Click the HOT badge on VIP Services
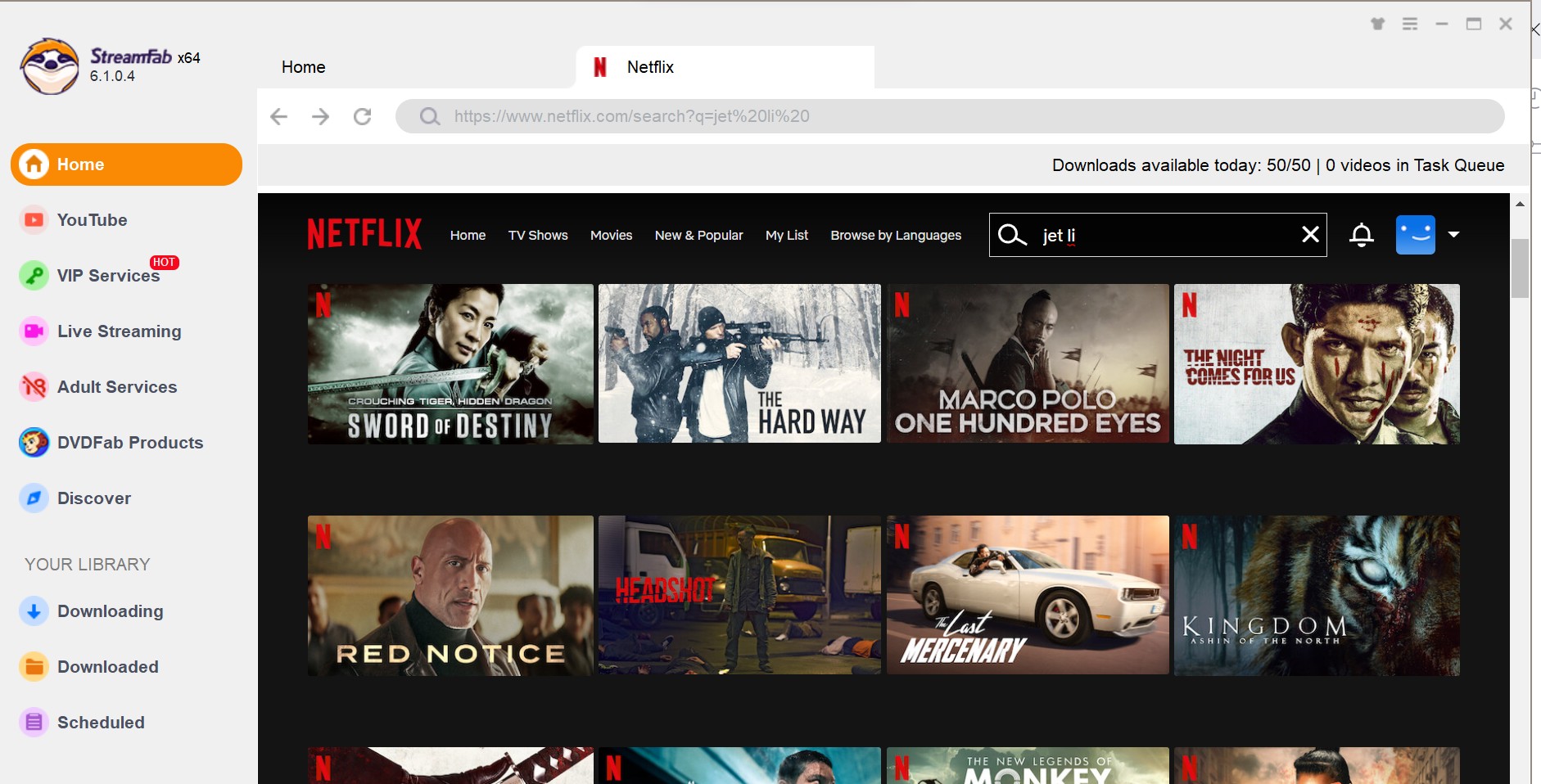The width and height of the screenshot is (1541, 784). pos(164,263)
